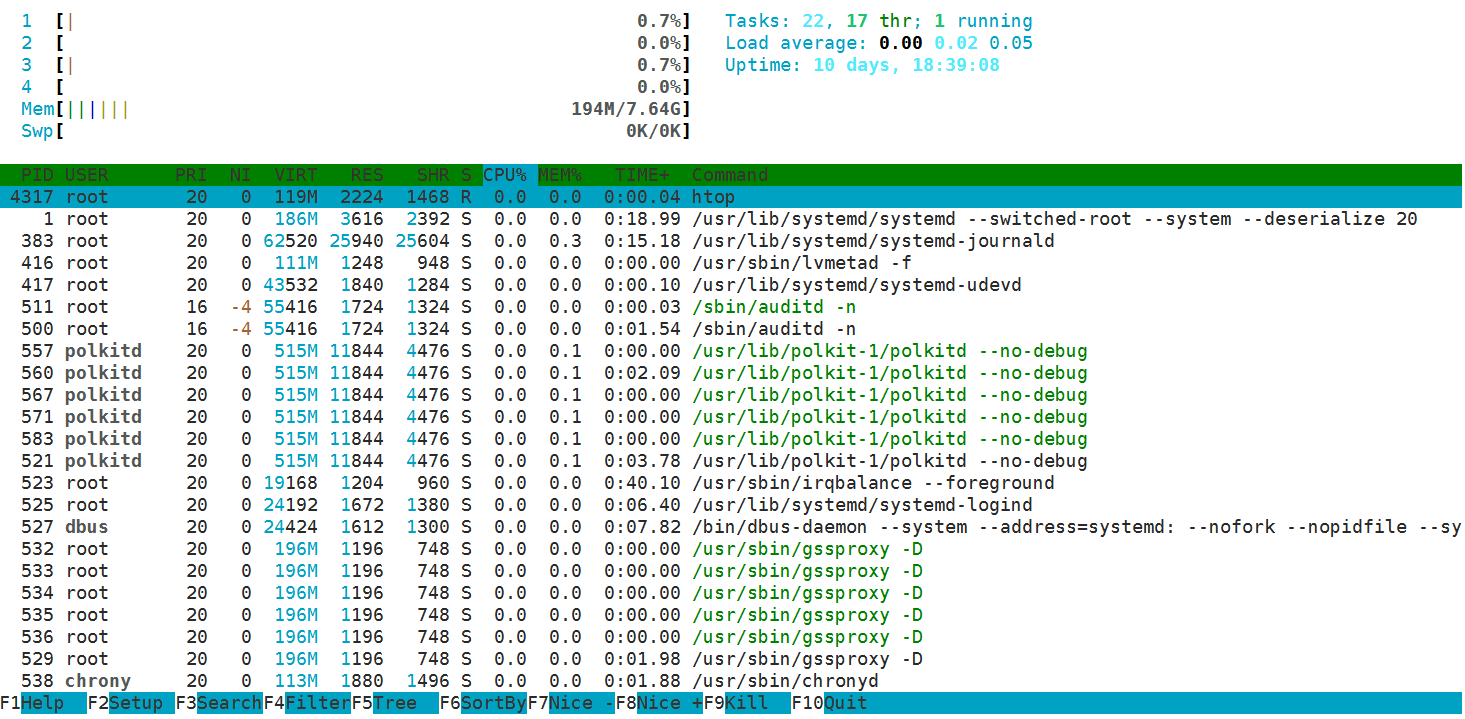Image resolution: width=1465 pixels, height=719 pixels.
Task: Click F10 Quit
Action: coord(830,703)
